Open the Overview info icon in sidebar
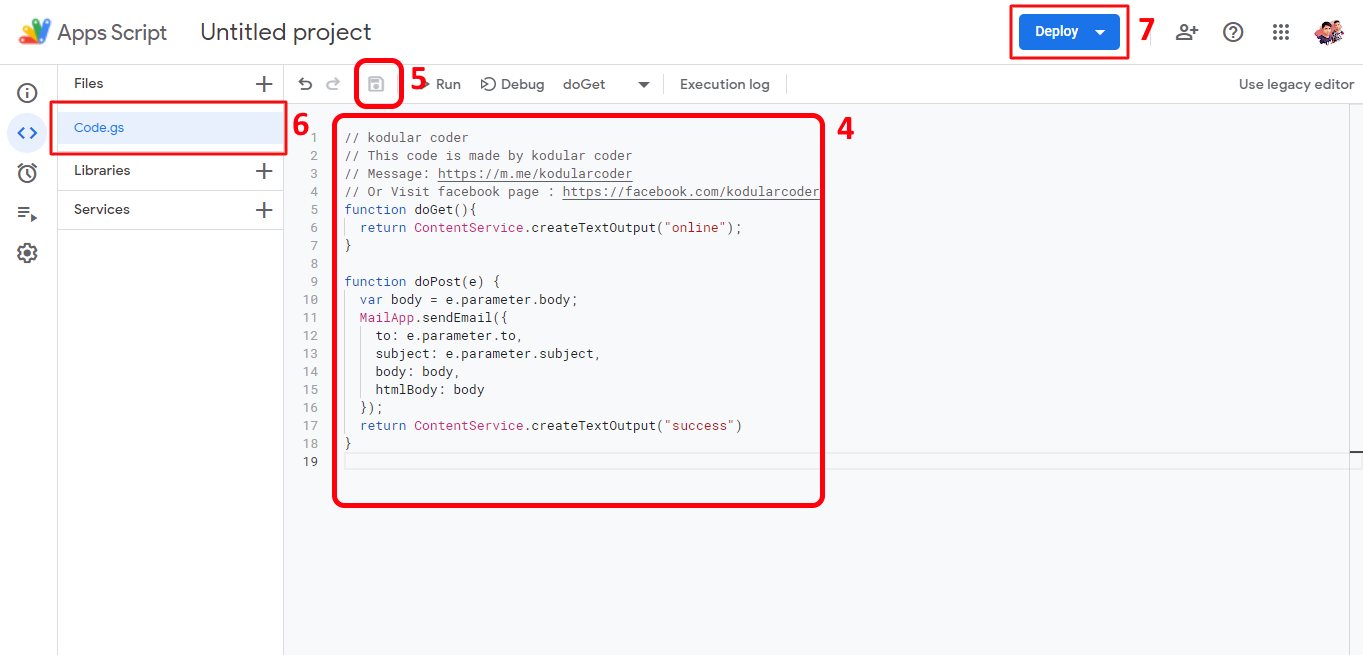Image resolution: width=1363 pixels, height=655 pixels. pos(27,93)
